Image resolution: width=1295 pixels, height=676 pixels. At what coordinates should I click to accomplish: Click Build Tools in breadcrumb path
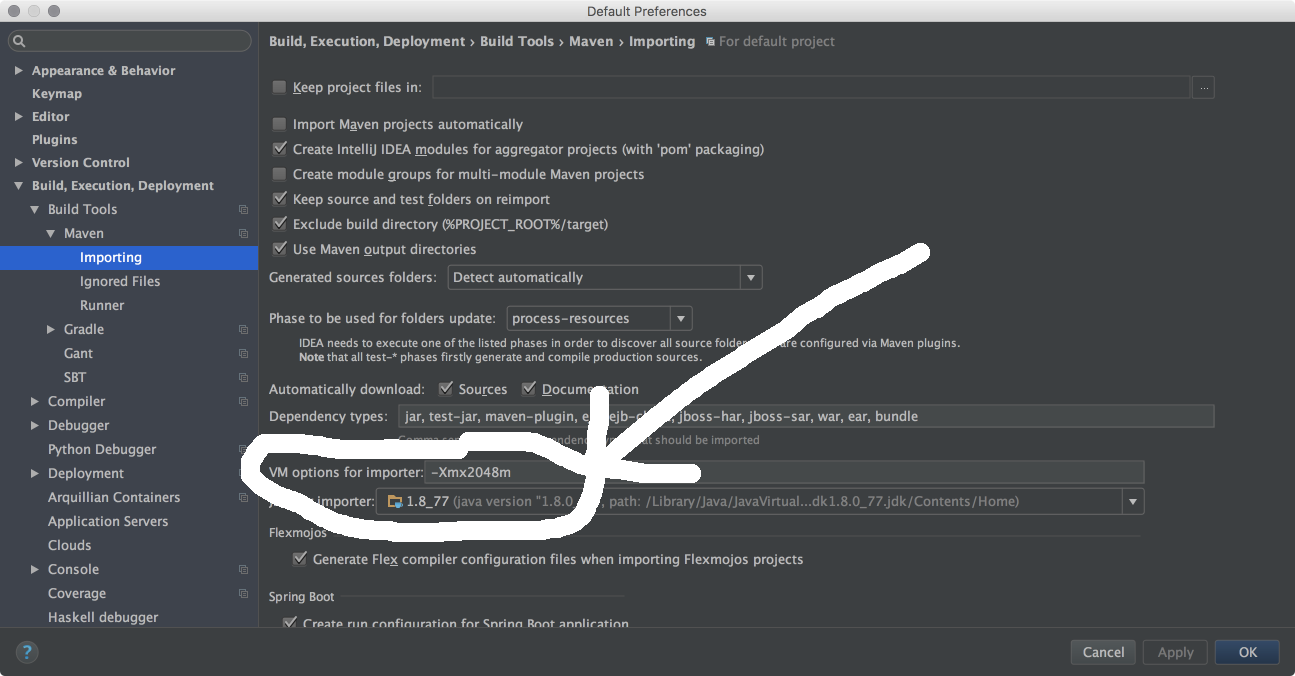[517, 42]
